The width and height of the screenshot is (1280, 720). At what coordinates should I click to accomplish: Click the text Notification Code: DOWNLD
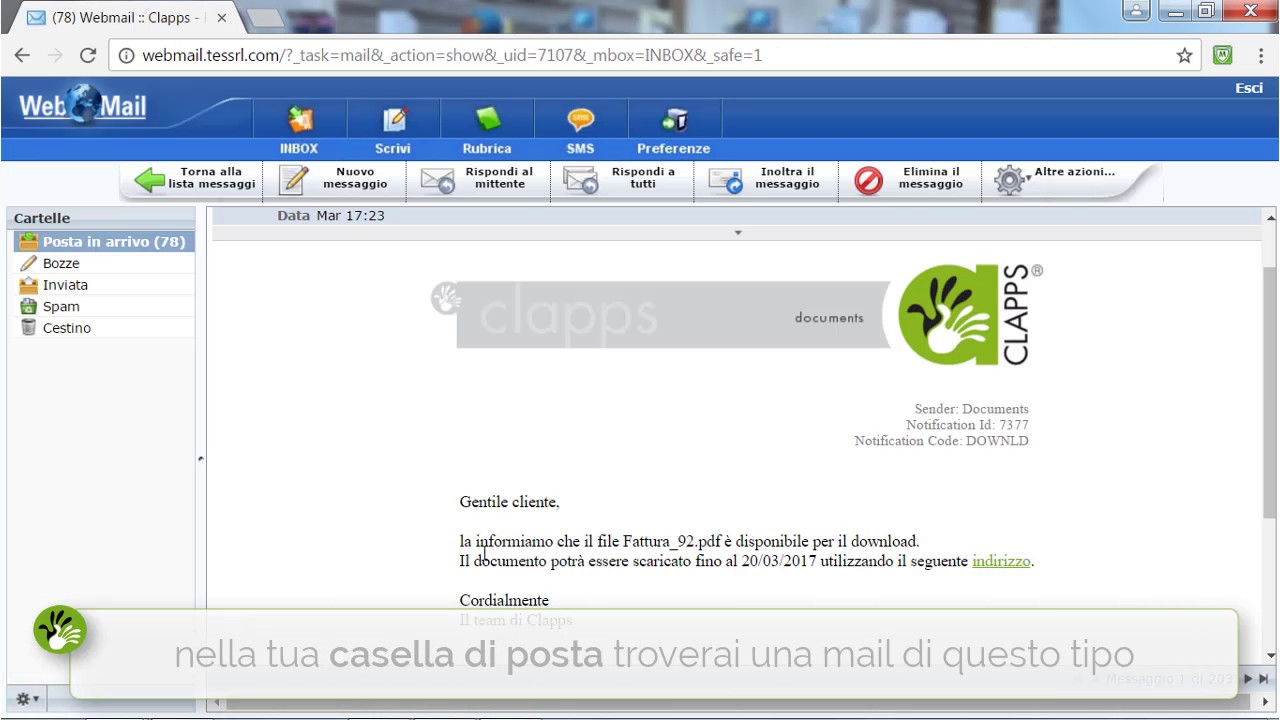[941, 441]
